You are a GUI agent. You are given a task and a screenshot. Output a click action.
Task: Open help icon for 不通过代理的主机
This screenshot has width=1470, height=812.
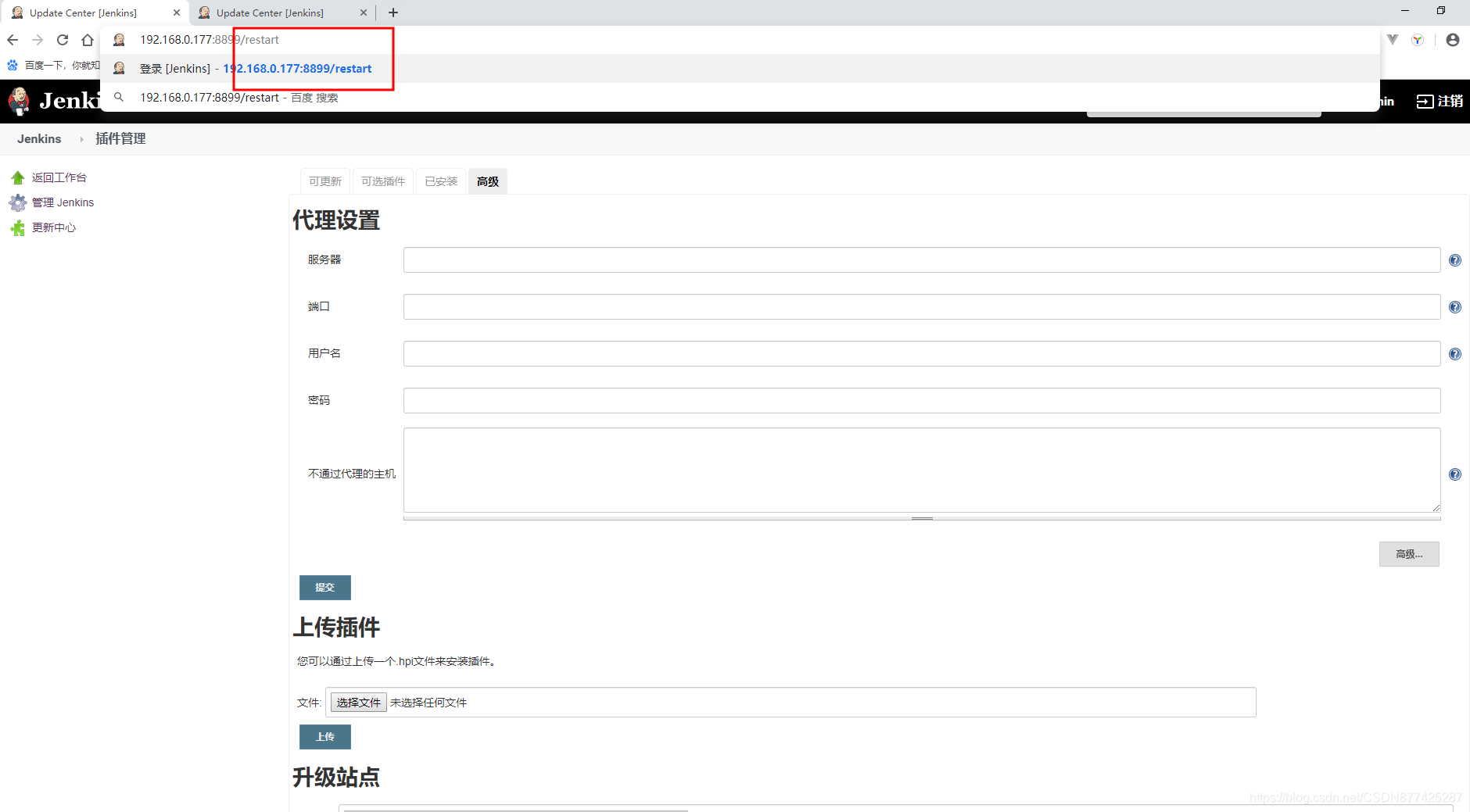(1455, 474)
